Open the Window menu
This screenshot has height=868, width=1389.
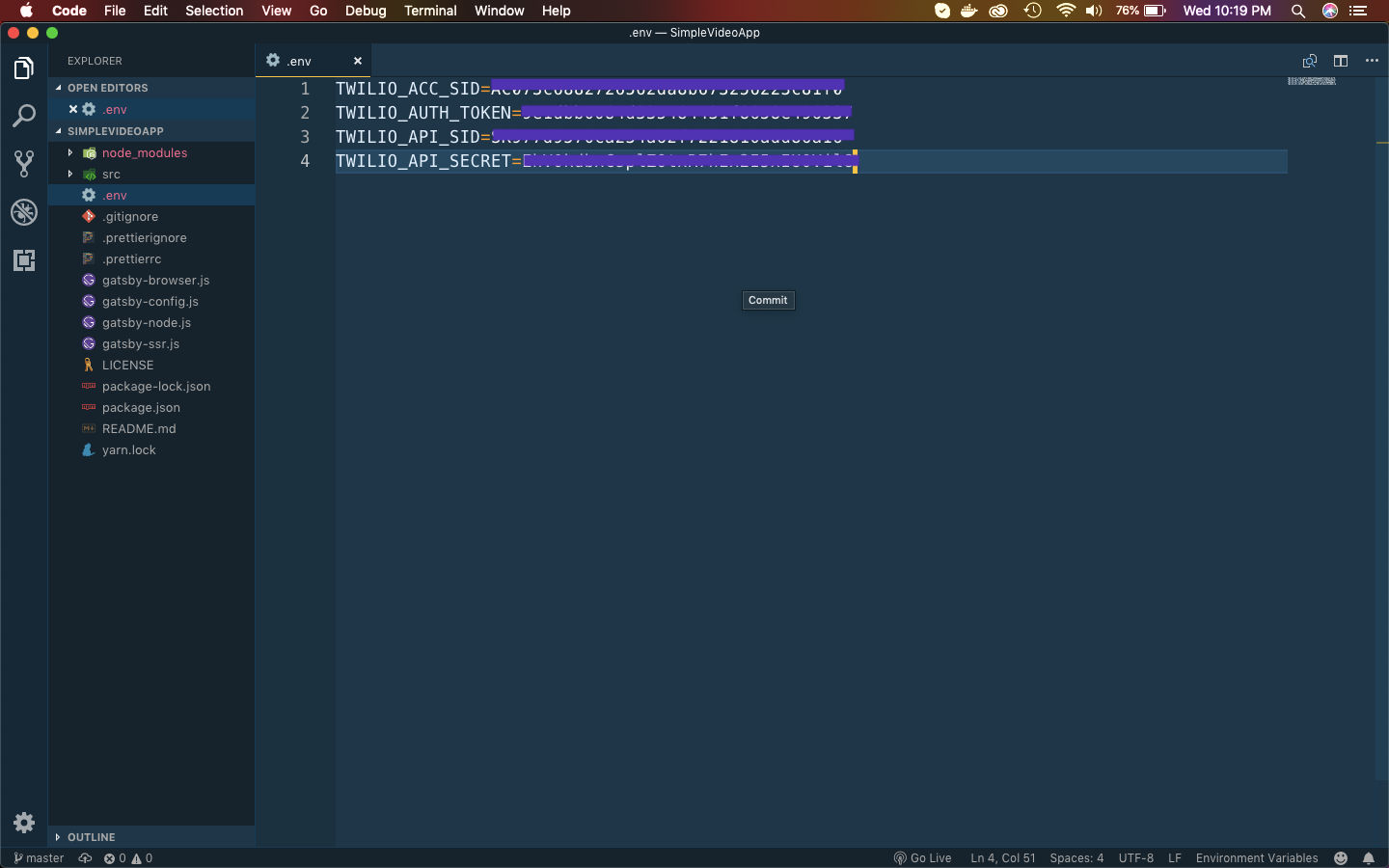click(x=499, y=11)
